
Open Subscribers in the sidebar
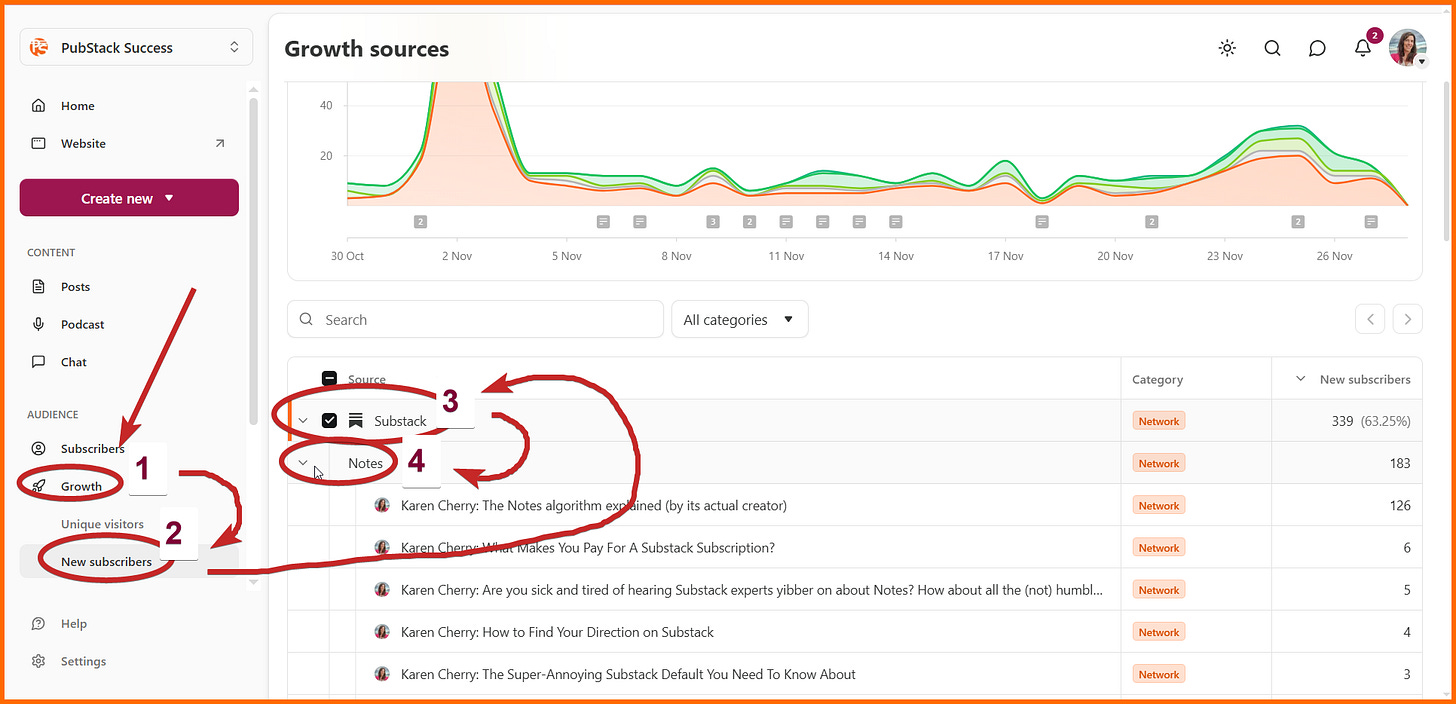point(92,449)
